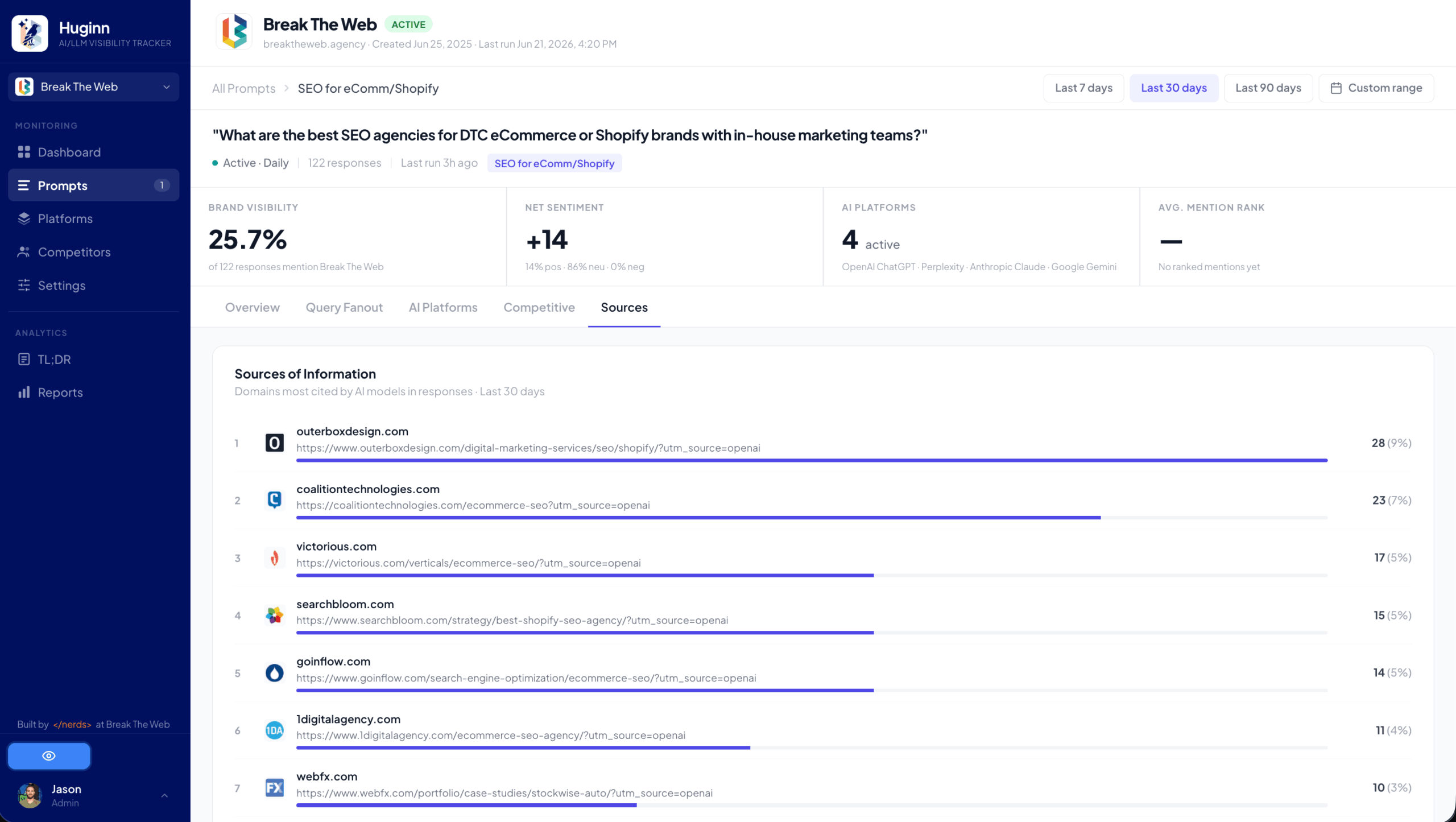This screenshot has height=822, width=1456.
Task: Click the Huginn raven logo icon
Action: [x=30, y=34]
